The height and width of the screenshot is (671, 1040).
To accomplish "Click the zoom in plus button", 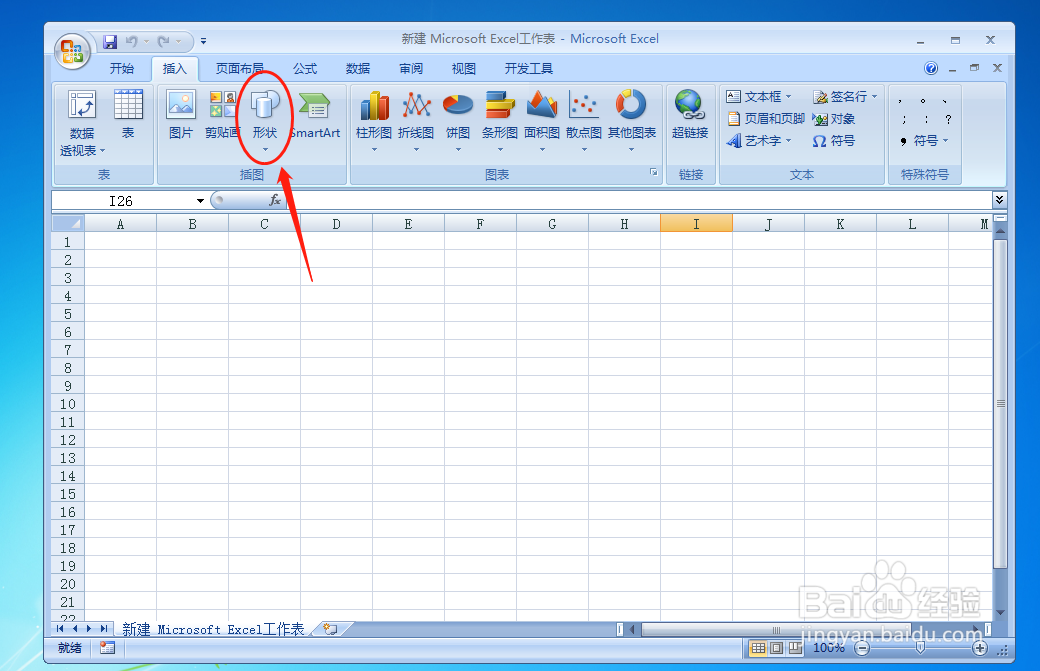I will point(980,648).
